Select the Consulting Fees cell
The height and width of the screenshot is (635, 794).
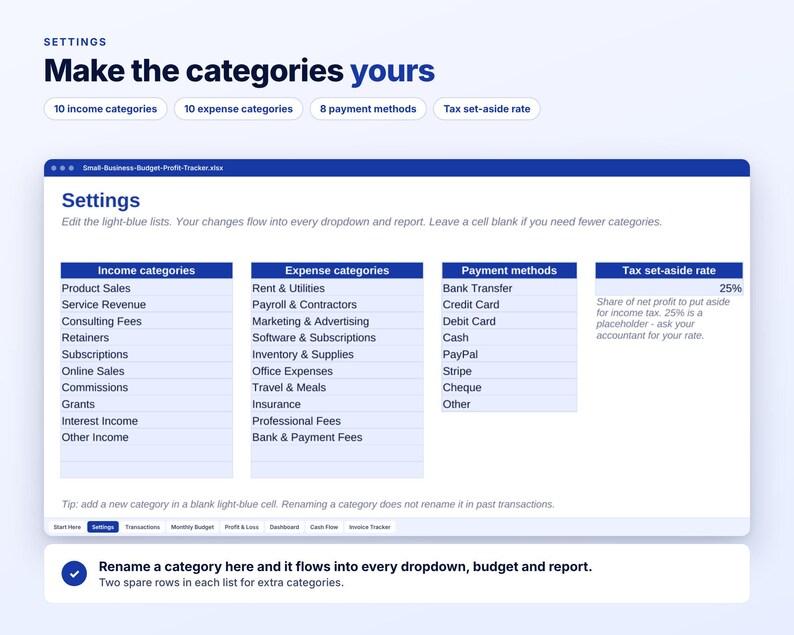pyautogui.click(x=146, y=321)
